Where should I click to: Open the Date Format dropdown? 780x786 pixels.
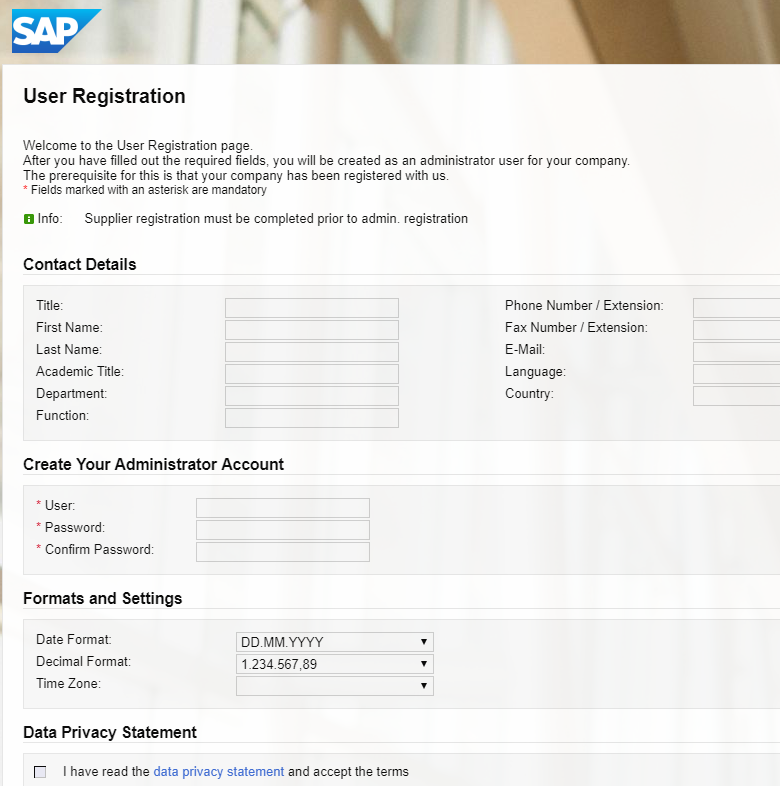335,642
